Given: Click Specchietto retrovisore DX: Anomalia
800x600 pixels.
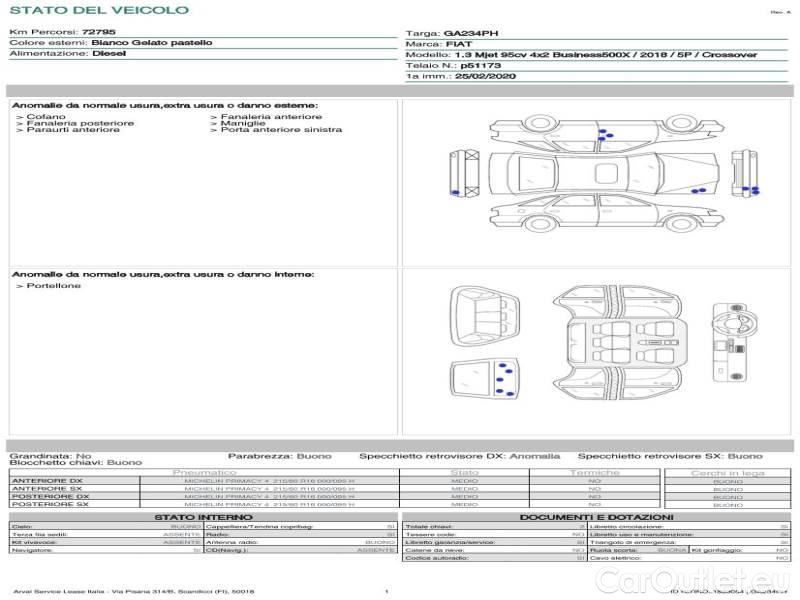Looking at the screenshot, I should [x=460, y=456].
